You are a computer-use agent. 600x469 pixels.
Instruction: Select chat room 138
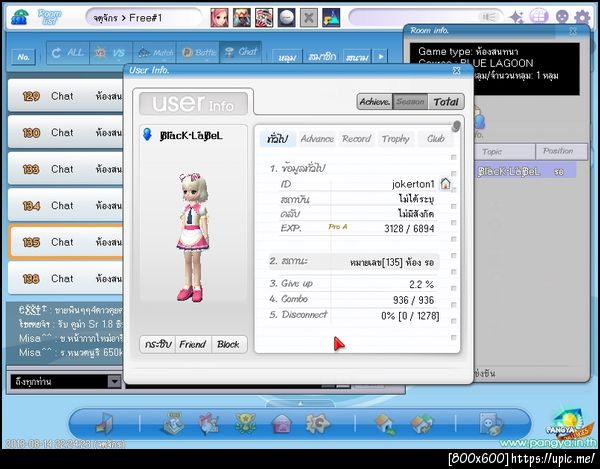[65, 278]
